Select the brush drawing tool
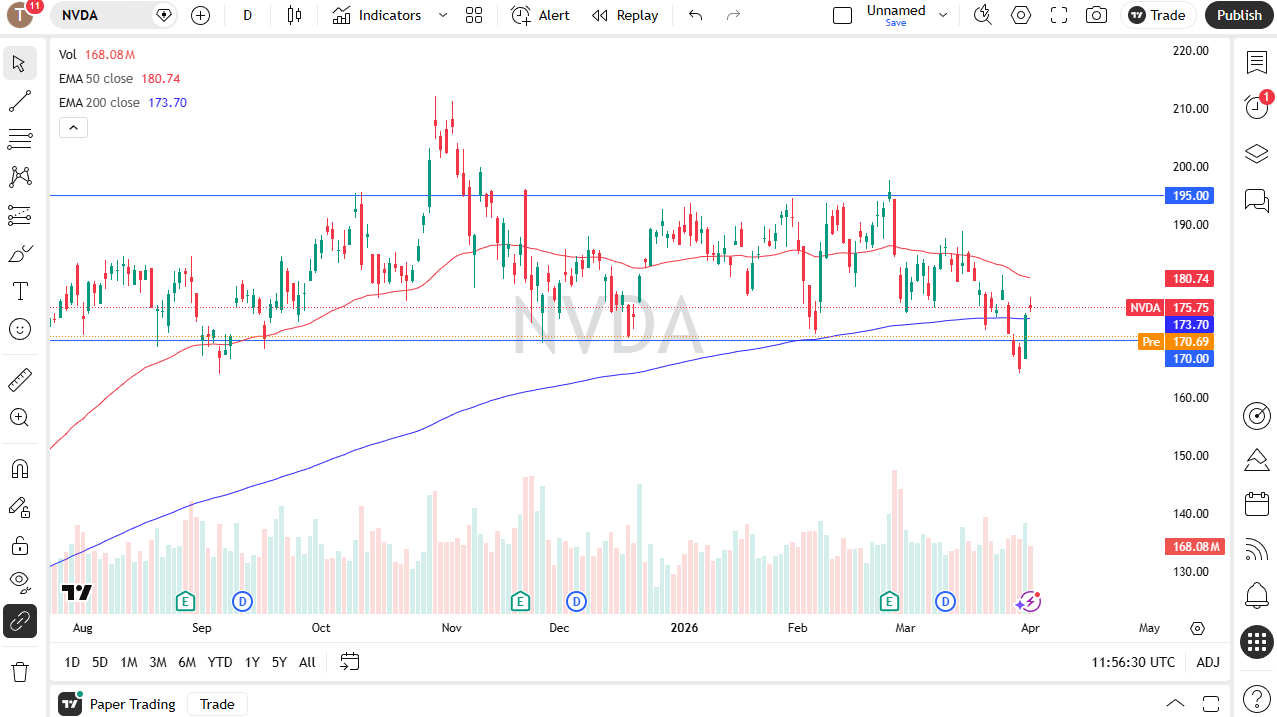The height and width of the screenshot is (717, 1277). (20, 253)
